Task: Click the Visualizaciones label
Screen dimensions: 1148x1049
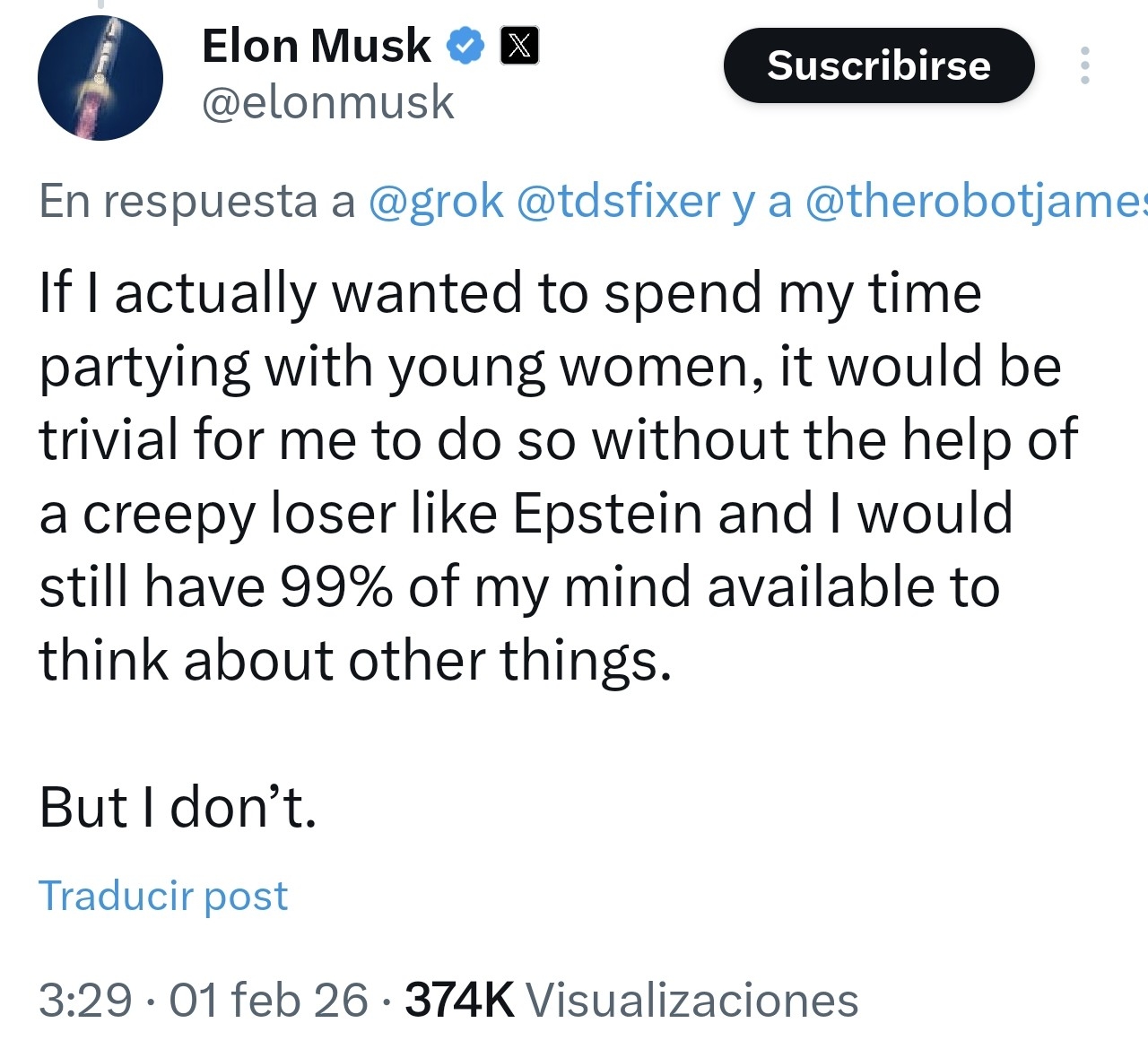Action: tap(691, 1000)
